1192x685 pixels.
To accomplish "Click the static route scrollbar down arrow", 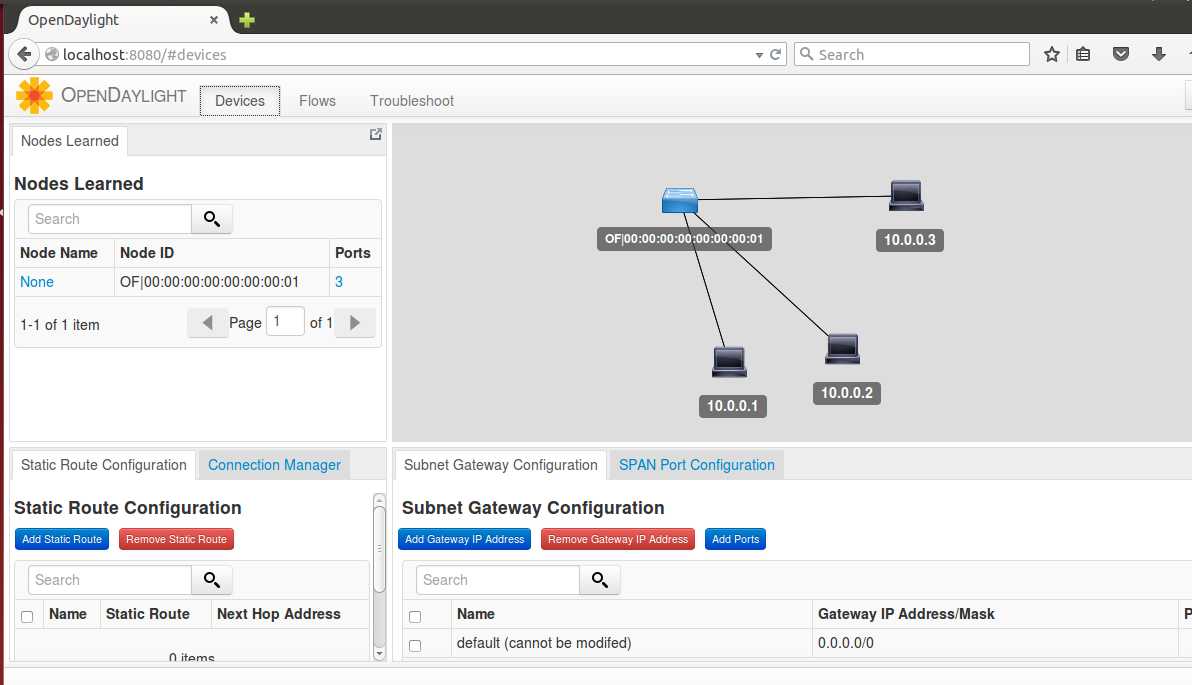I will [379, 653].
